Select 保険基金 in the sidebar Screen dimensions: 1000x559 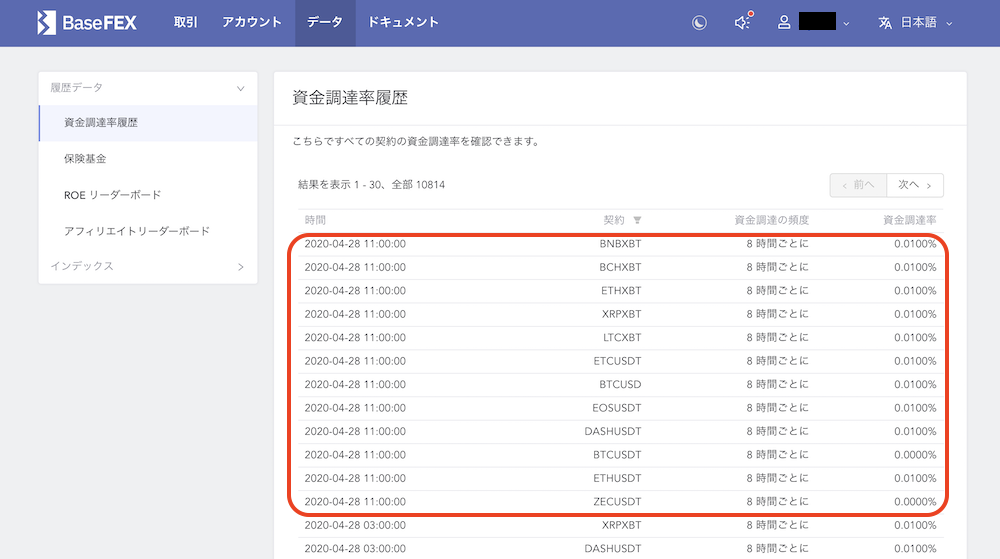point(85,159)
